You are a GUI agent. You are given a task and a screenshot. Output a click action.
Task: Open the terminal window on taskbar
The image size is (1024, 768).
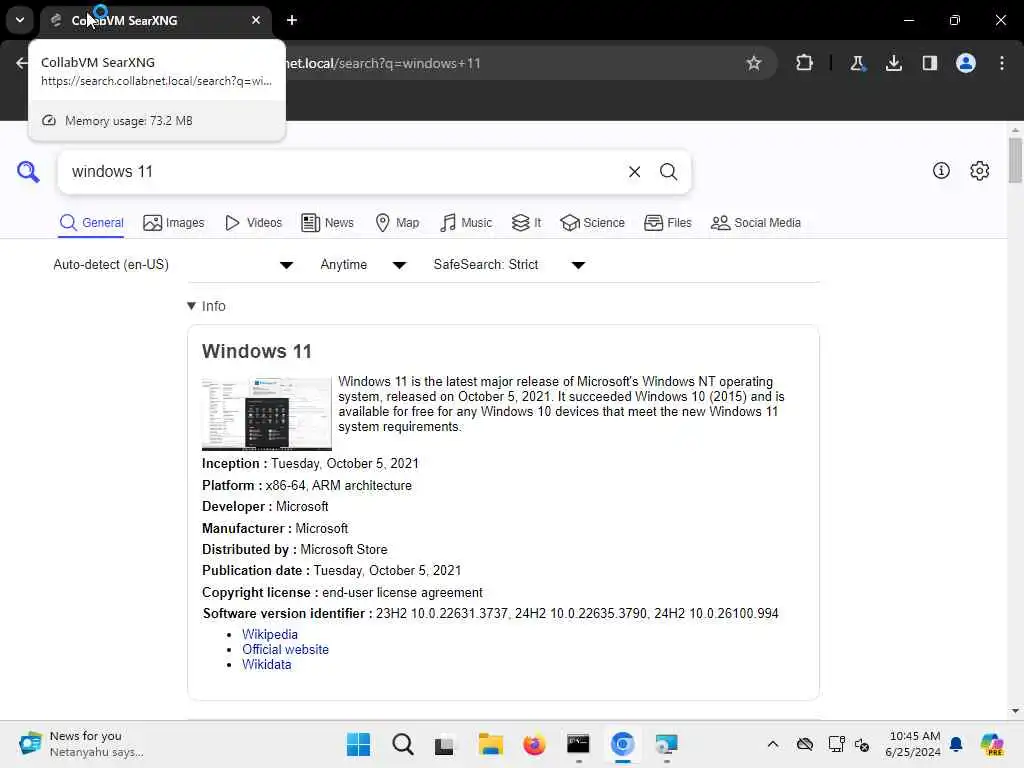578,744
